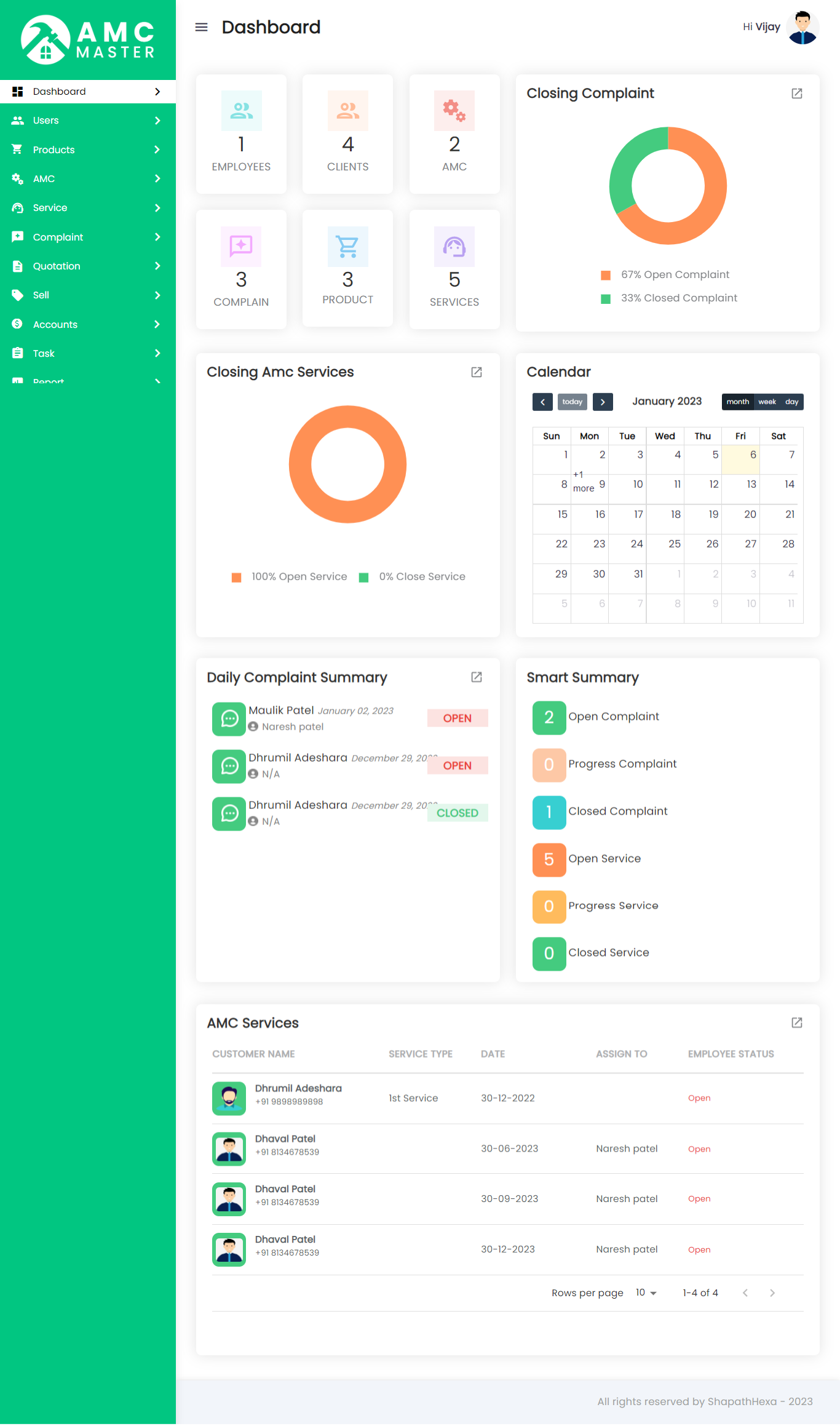This screenshot has width=840, height=1426.
Task: Open the Closing Complaint external link icon
Action: [796, 94]
